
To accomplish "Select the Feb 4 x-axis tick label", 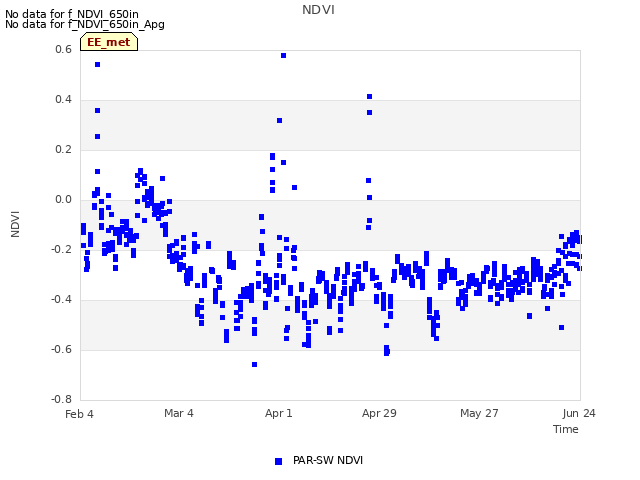I will pos(79,414).
